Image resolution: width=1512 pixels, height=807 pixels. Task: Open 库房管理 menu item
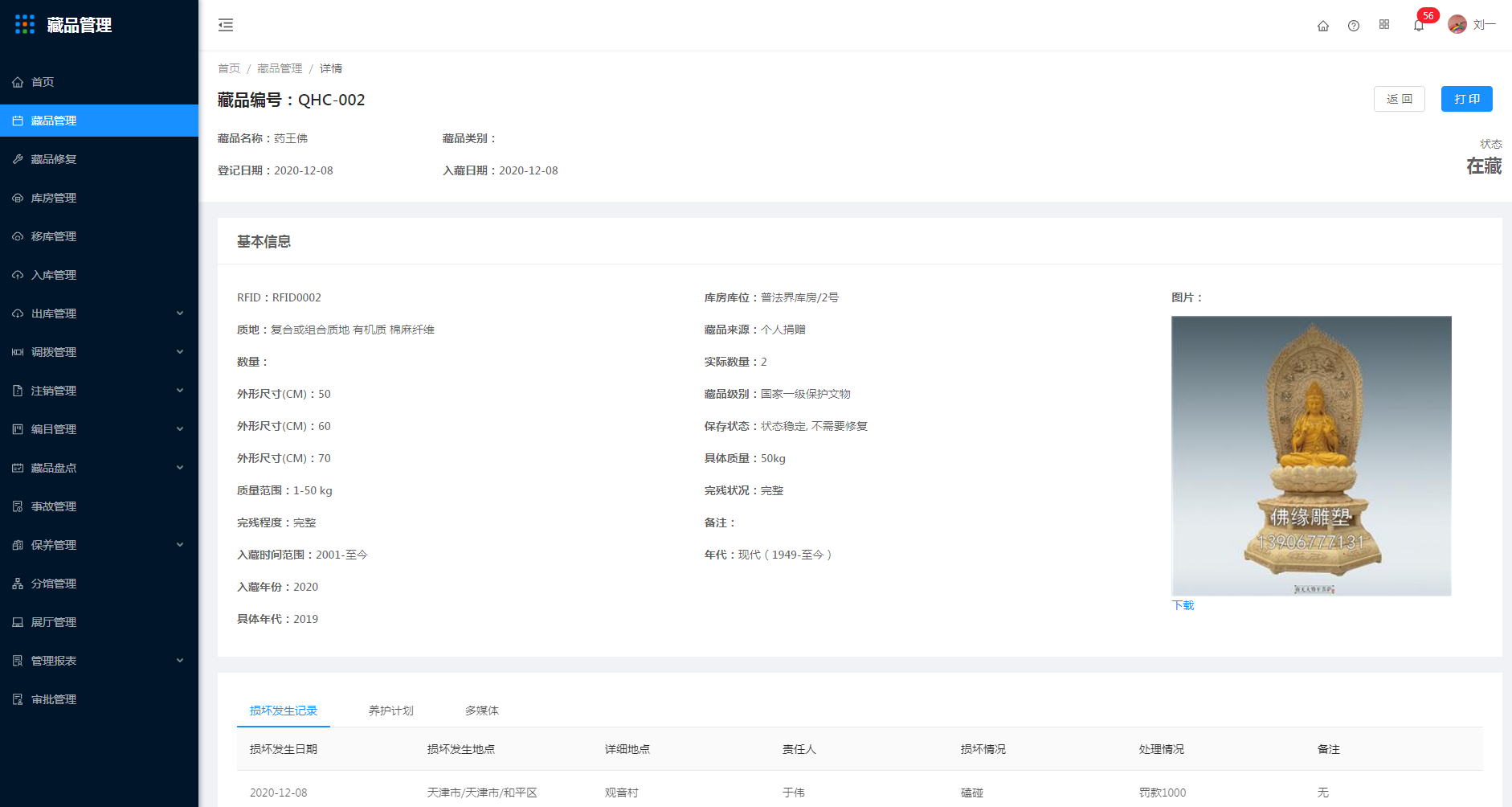[x=99, y=198]
